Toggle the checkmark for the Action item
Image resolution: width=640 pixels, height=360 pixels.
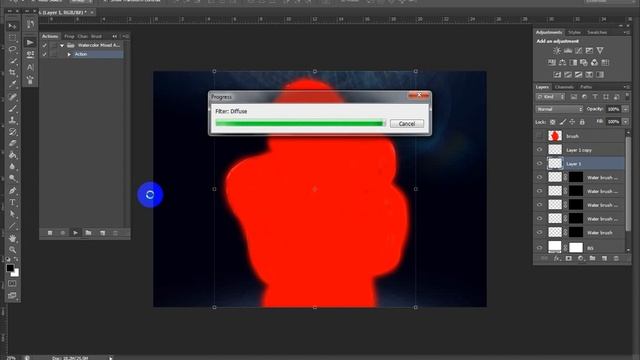(x=44, y=54)
